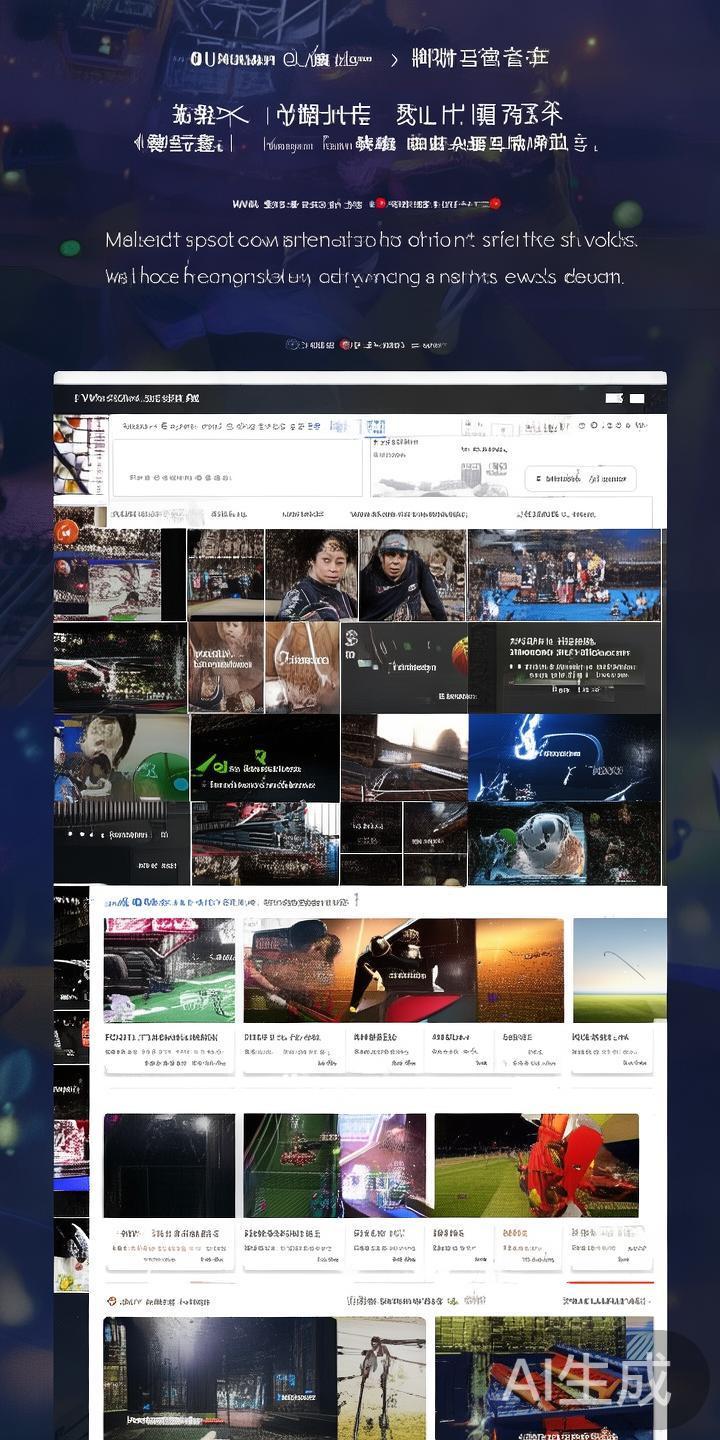Click the left white icon in dark title bar
The image size is (720, 1440).
pyautogui.click(x=614, y=398)
